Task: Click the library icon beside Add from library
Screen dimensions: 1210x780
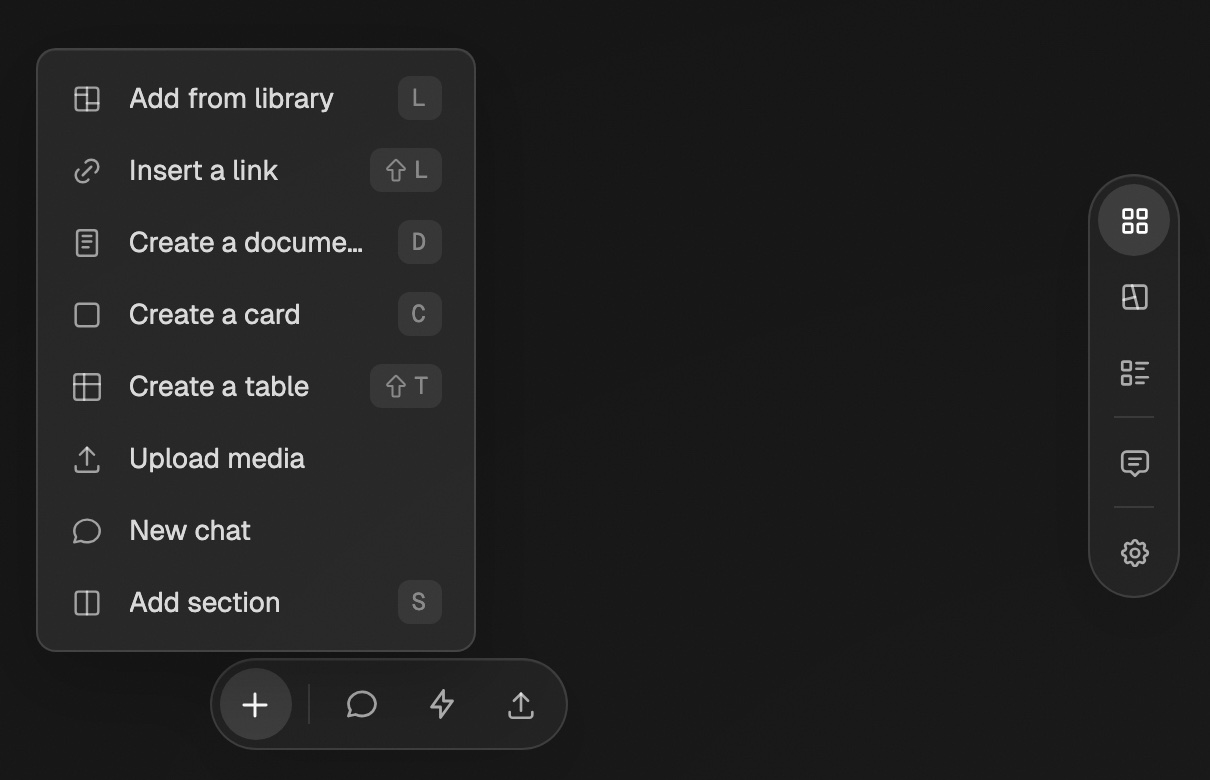Action: click(87, 98)
